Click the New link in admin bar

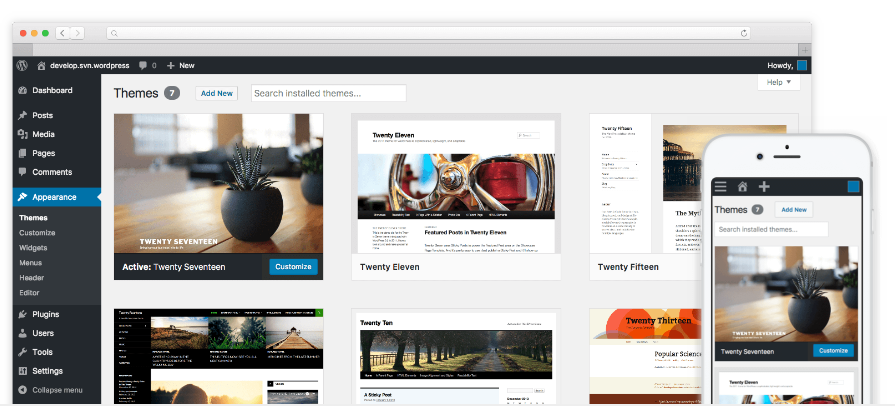187,66
